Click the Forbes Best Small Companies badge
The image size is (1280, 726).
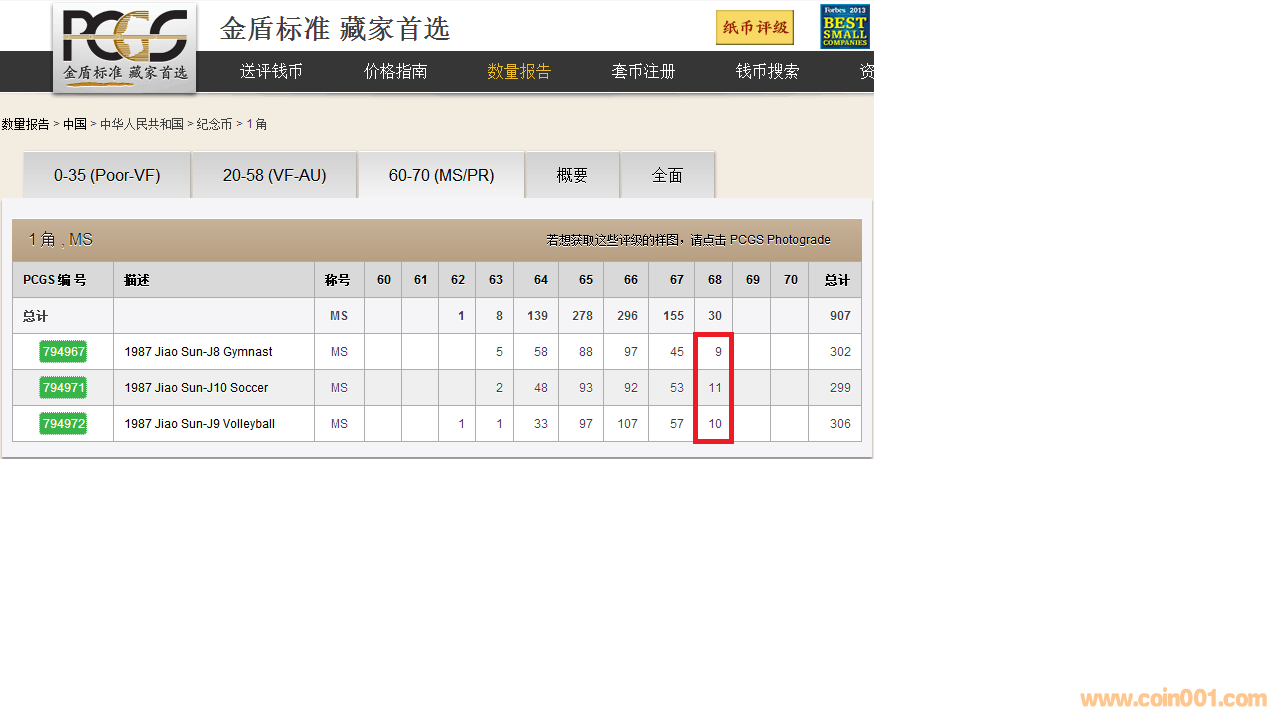844,27
